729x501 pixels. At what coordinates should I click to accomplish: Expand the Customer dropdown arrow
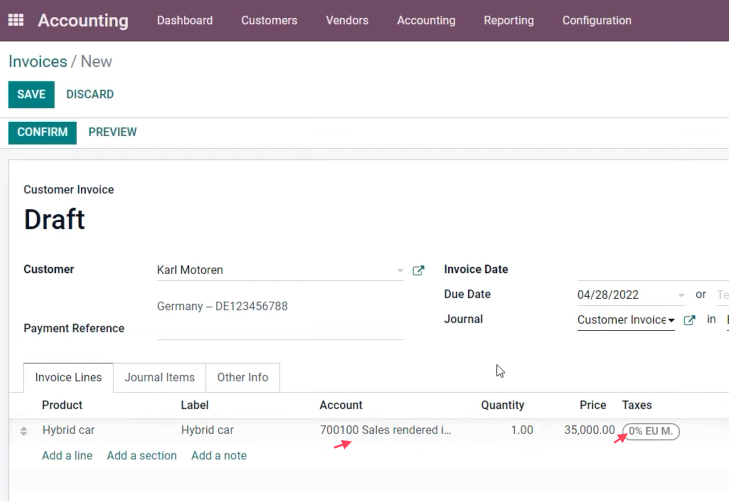pyautogui.click(x=400, y=270)
